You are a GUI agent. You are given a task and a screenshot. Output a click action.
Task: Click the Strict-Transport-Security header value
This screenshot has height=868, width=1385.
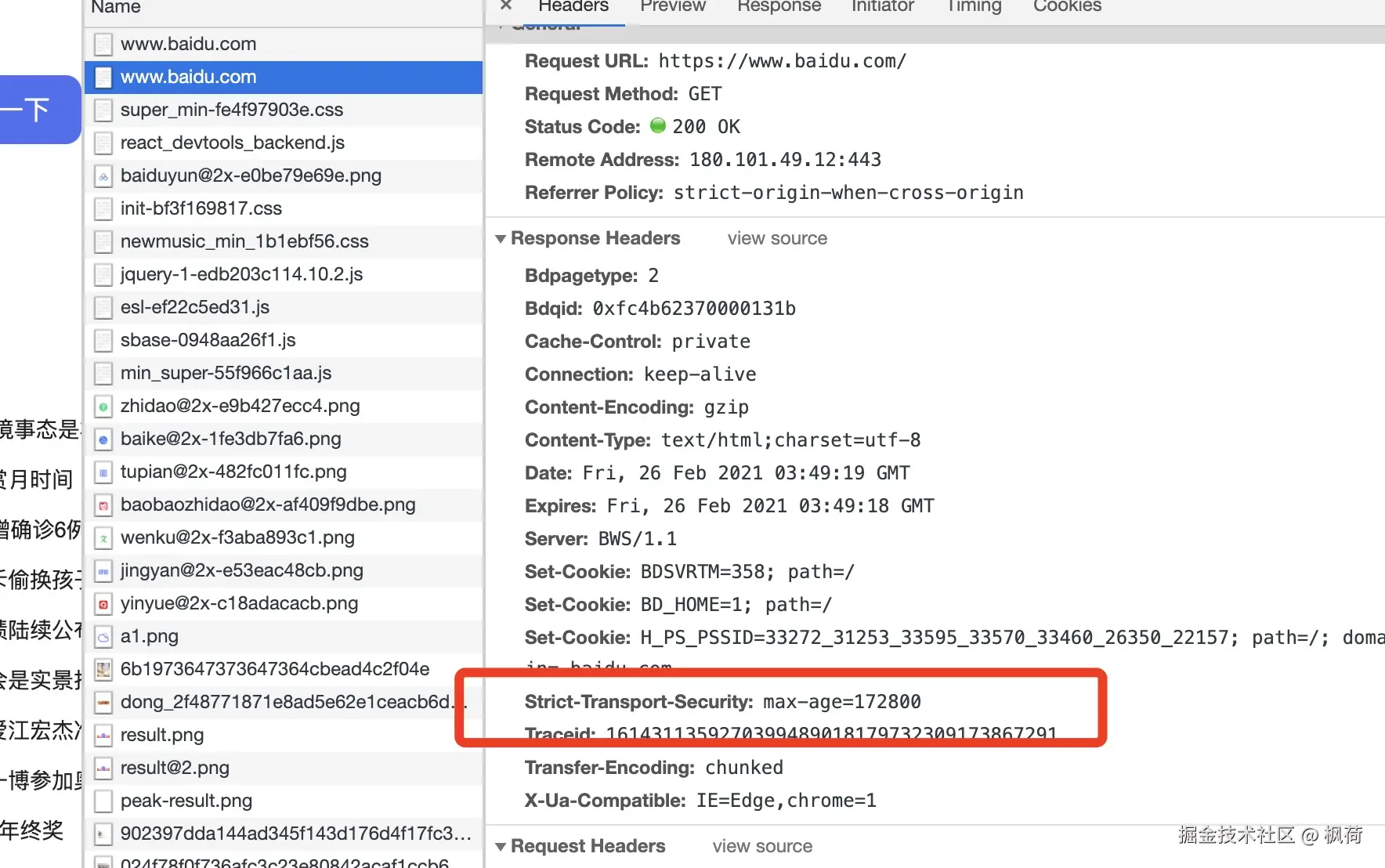tap(842, 702)
